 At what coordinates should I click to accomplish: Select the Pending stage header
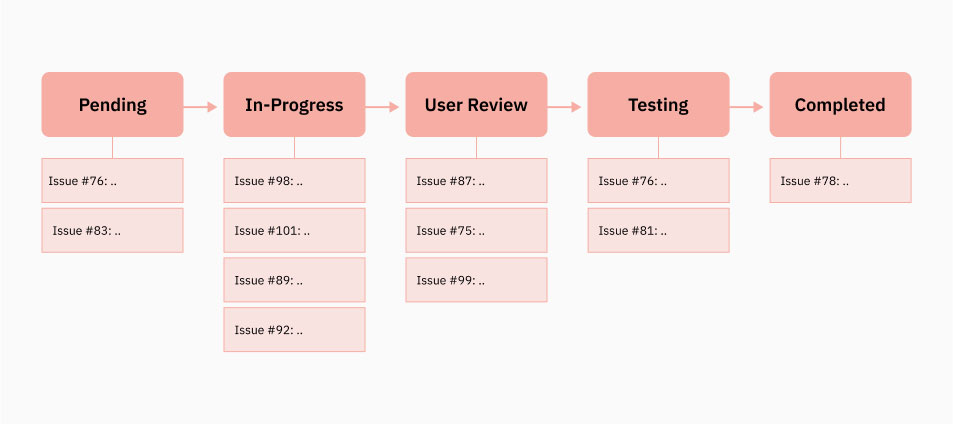pyautogui.click(x=112, y=104)
